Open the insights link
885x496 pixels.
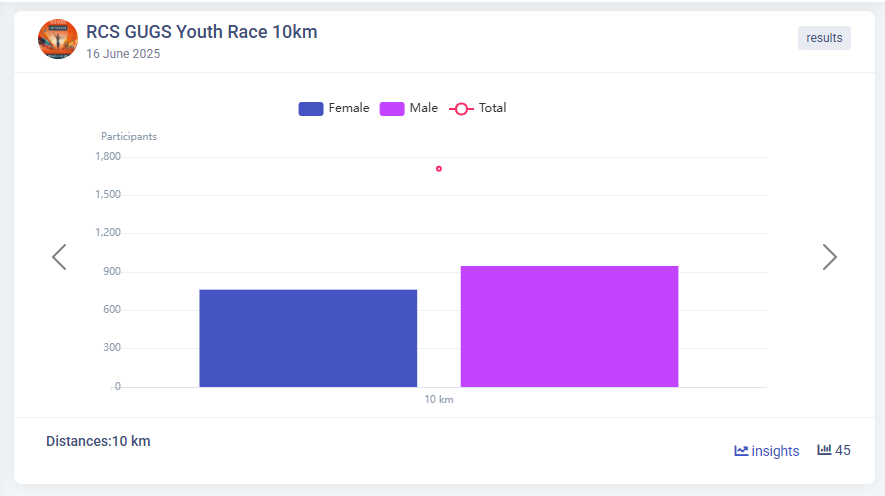766,451
